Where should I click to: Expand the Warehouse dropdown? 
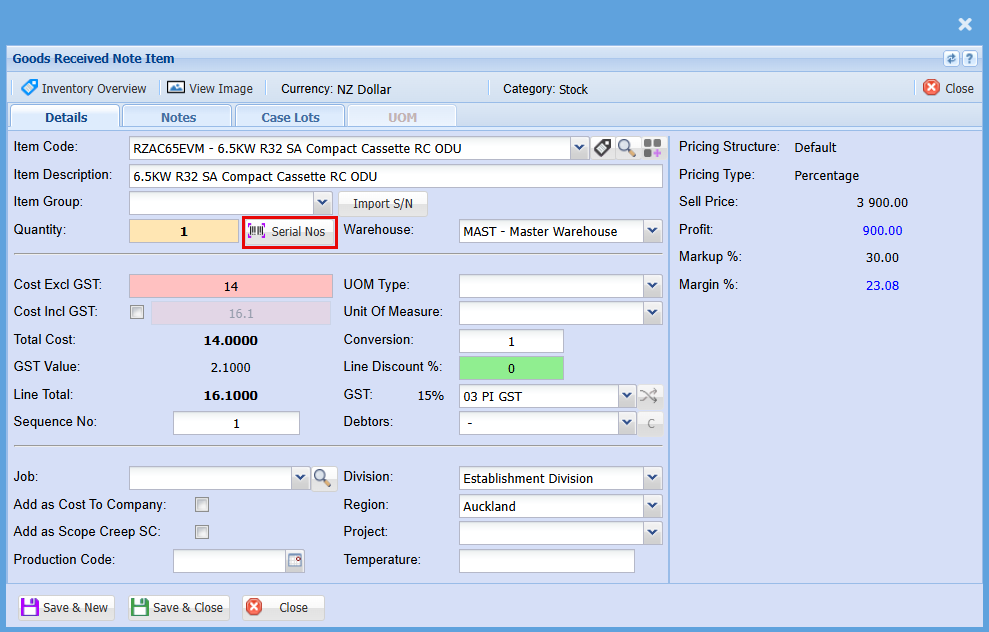coord(652,232)
